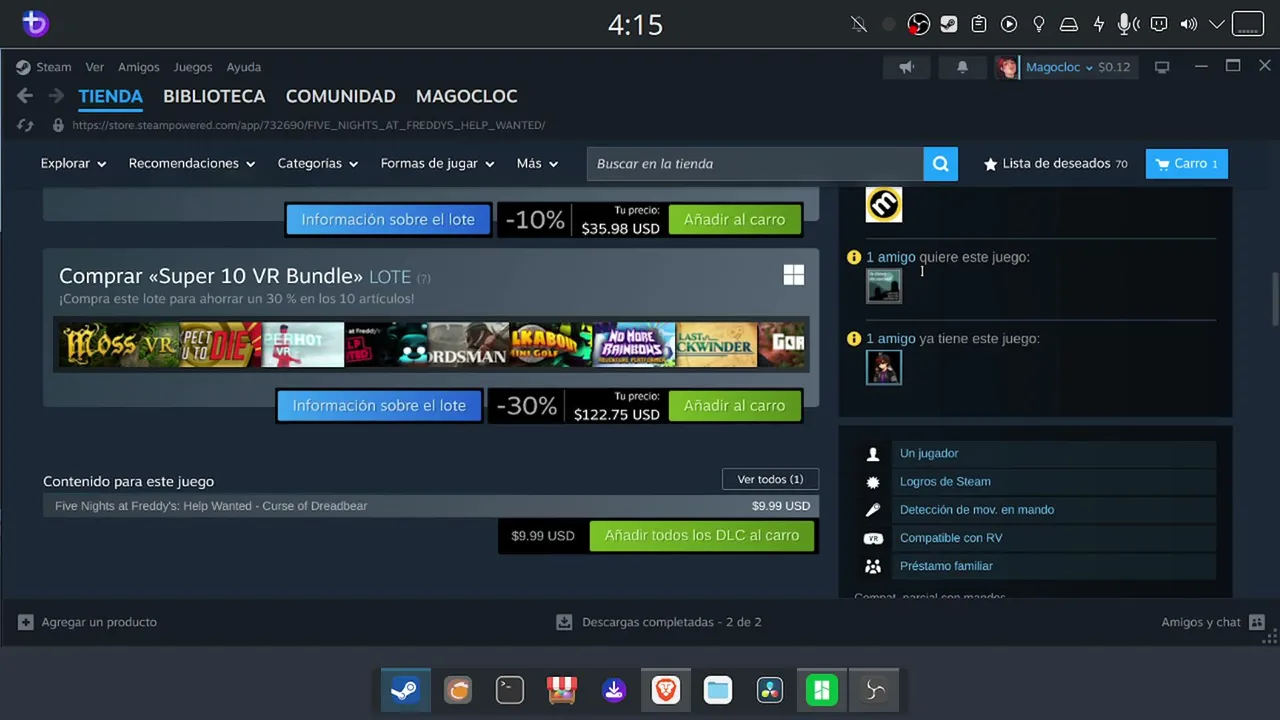Viewport: 1280px width, 720px height.
Task: Click Ver todos (1) button
Action: click(x=770, y=480)
